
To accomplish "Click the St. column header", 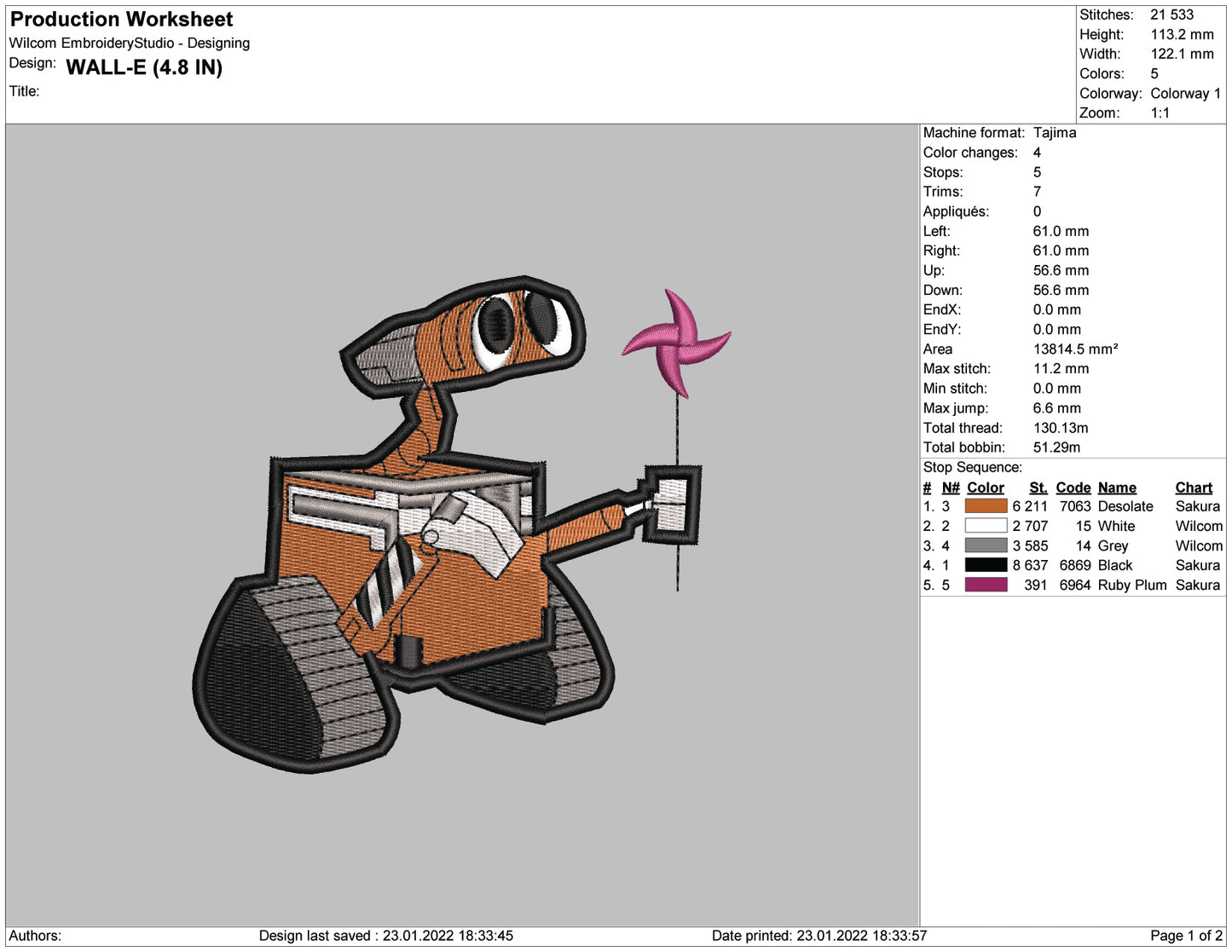I will (x=1038, y=488).
